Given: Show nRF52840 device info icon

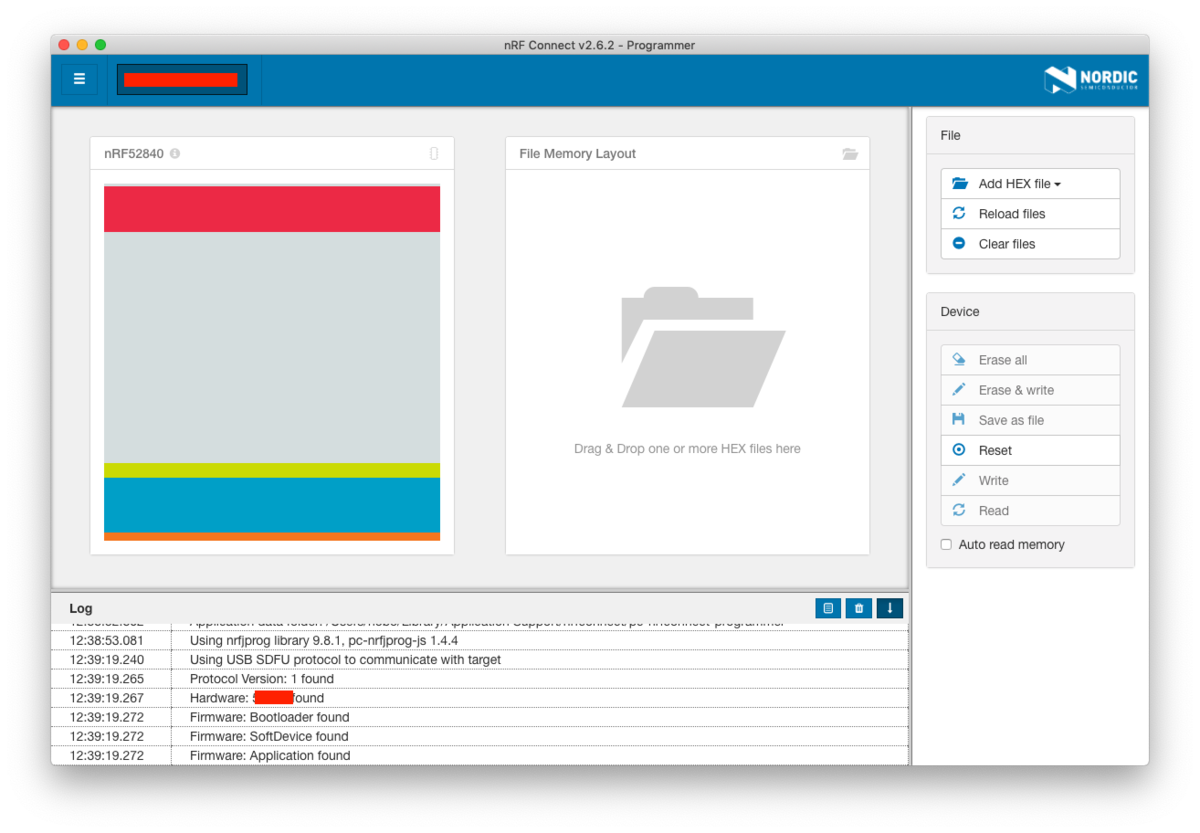Looking at the screenshot, I should pyautogui.click(x=175, y=154).
